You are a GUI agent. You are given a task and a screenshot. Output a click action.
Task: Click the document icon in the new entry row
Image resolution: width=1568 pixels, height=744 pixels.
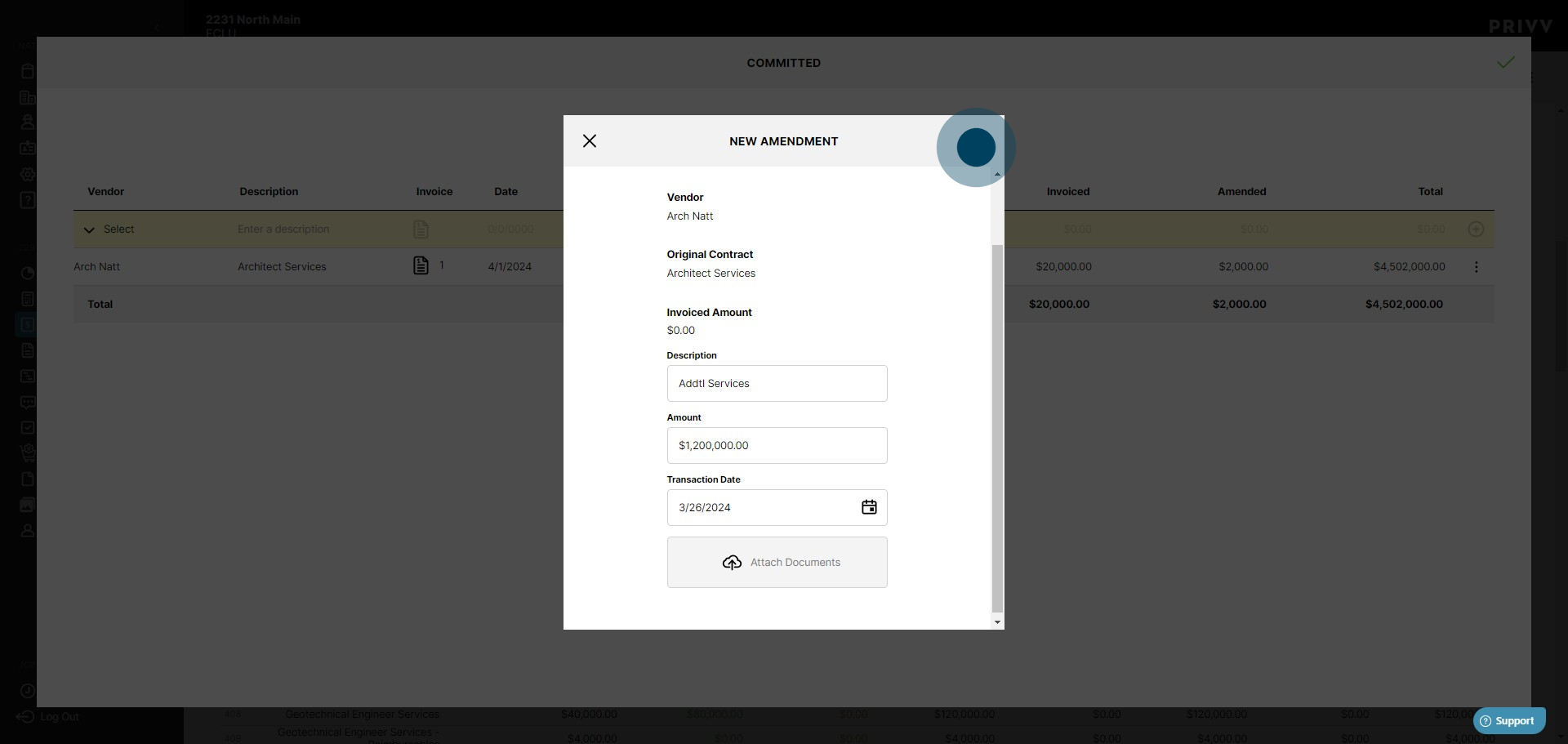[x=421, y=229]
